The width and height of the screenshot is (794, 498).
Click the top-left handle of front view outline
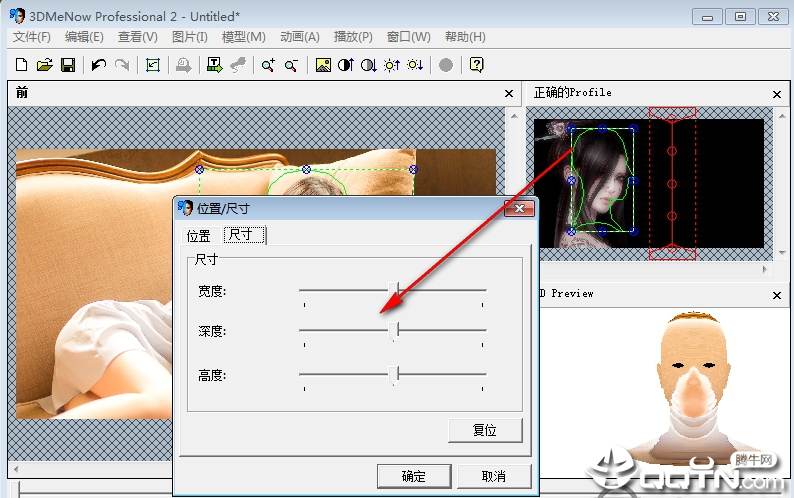pyautogui.click(x=200, y=169)
